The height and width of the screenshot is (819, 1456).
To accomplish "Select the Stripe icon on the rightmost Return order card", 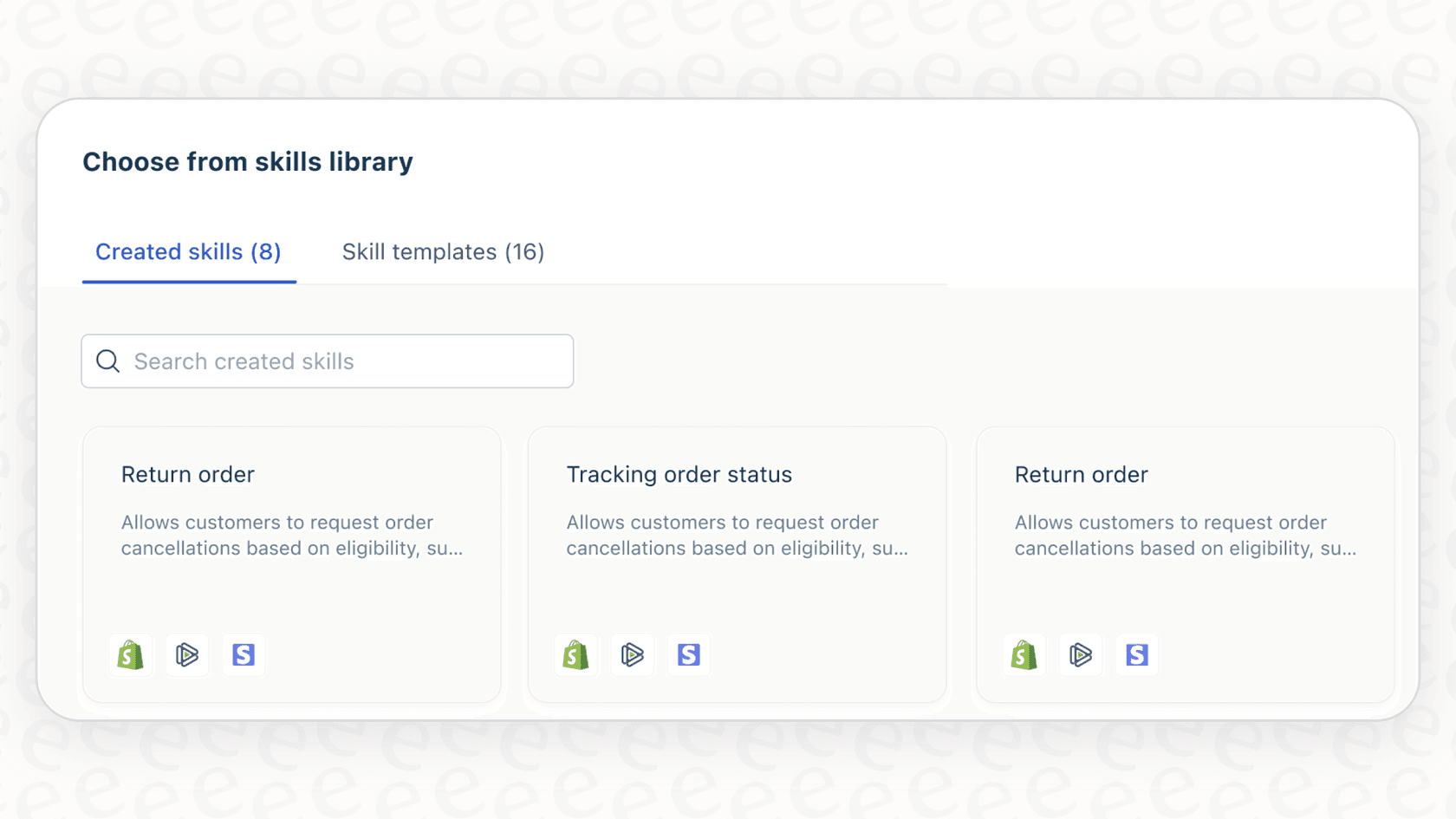I will tap(1136, 655).
